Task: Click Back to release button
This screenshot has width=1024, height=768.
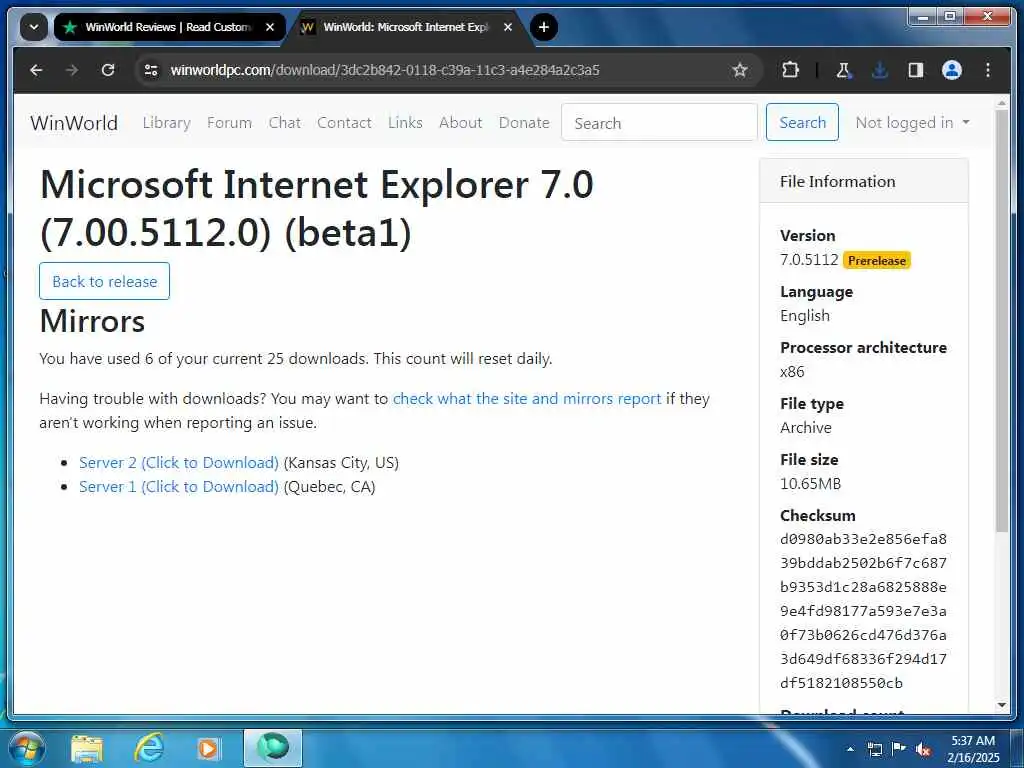Action: (x=104, y=281)
